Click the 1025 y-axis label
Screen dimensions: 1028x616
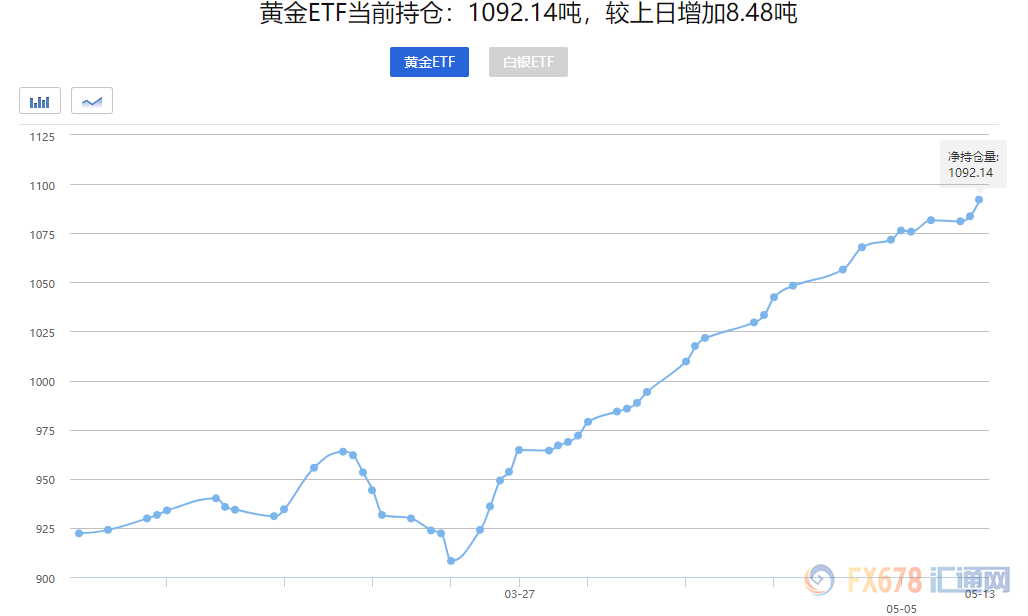[42, 333]
